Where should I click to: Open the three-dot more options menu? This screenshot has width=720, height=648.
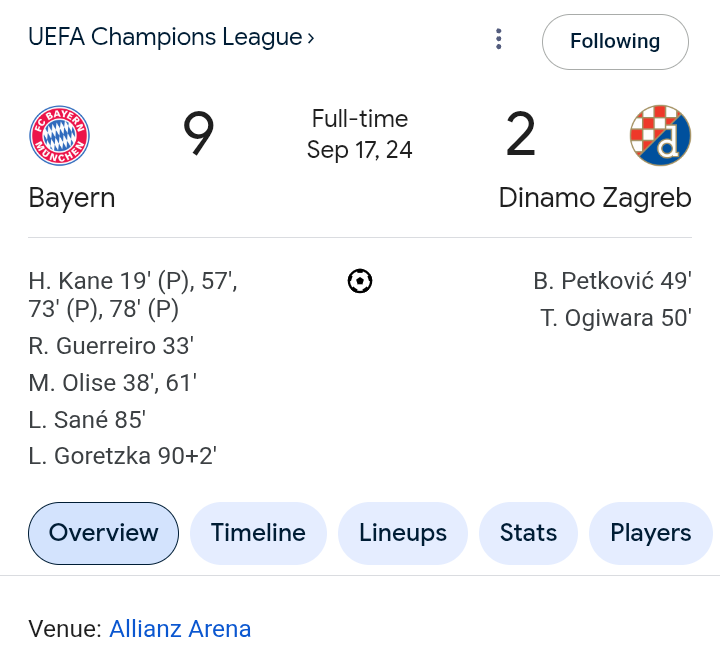[499, 39]
